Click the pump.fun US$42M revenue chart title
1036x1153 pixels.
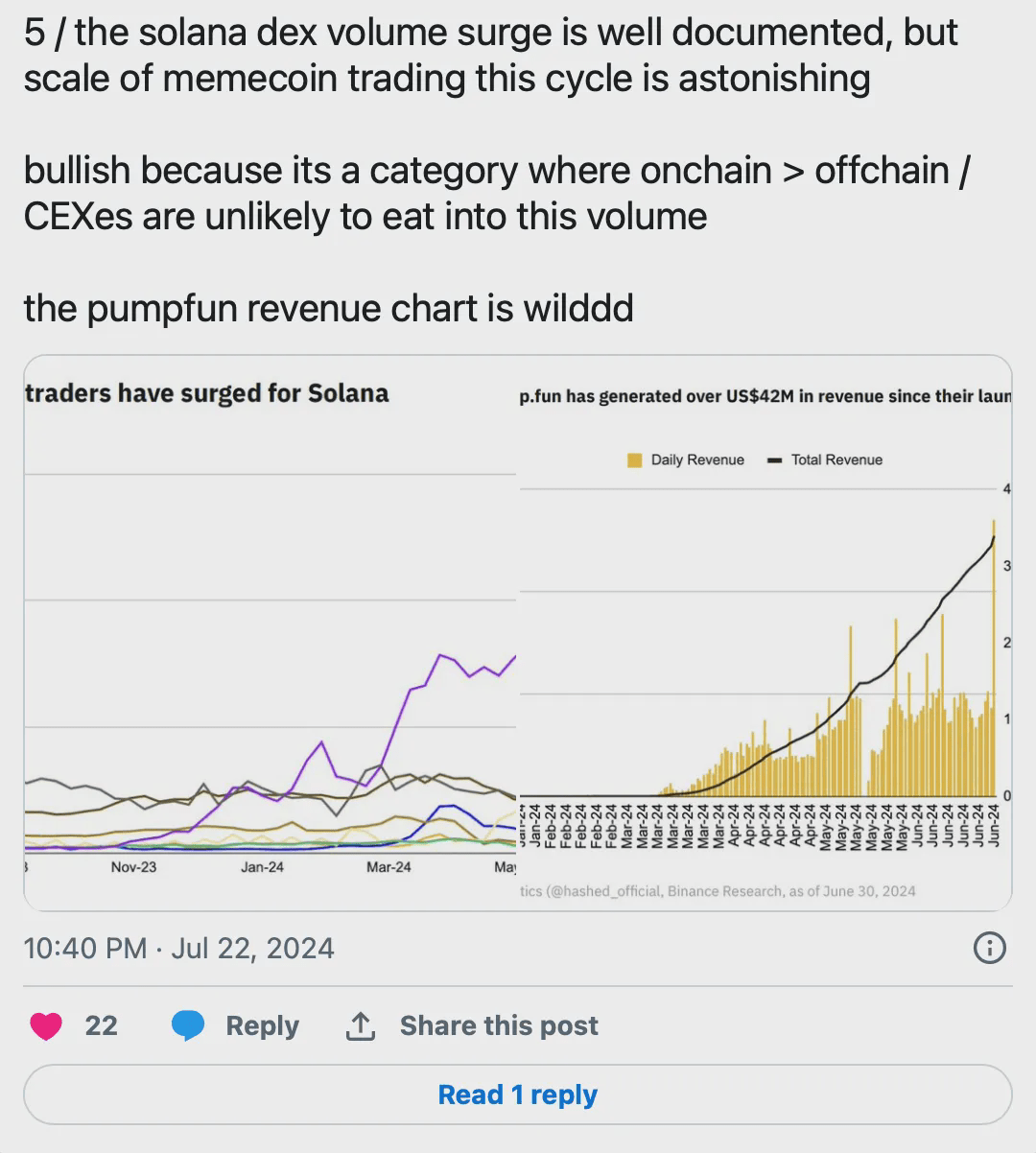coord(765,397)
